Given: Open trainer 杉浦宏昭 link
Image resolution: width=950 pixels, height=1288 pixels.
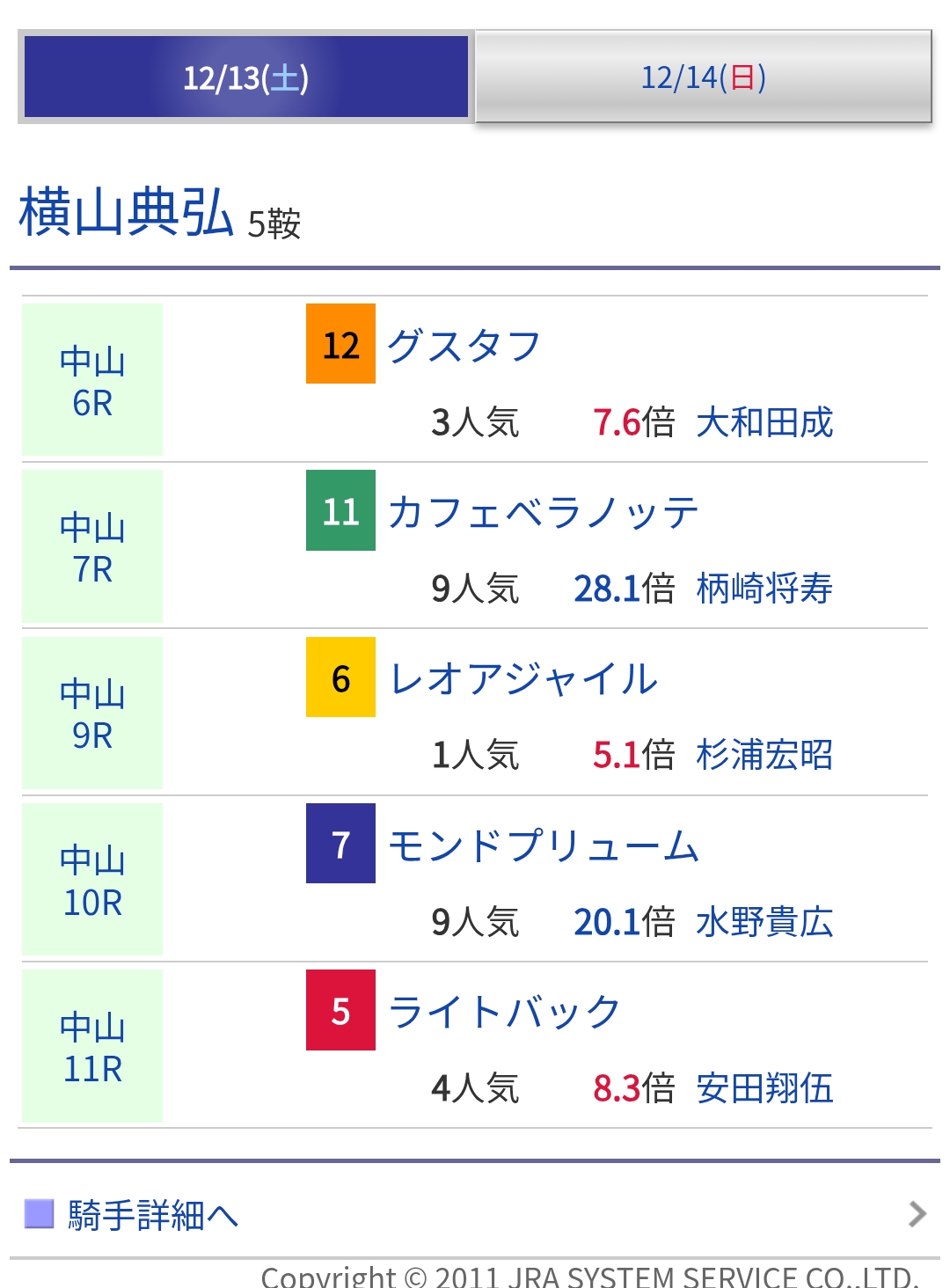Looking at the screenshot, I should (x=764, y=755).
